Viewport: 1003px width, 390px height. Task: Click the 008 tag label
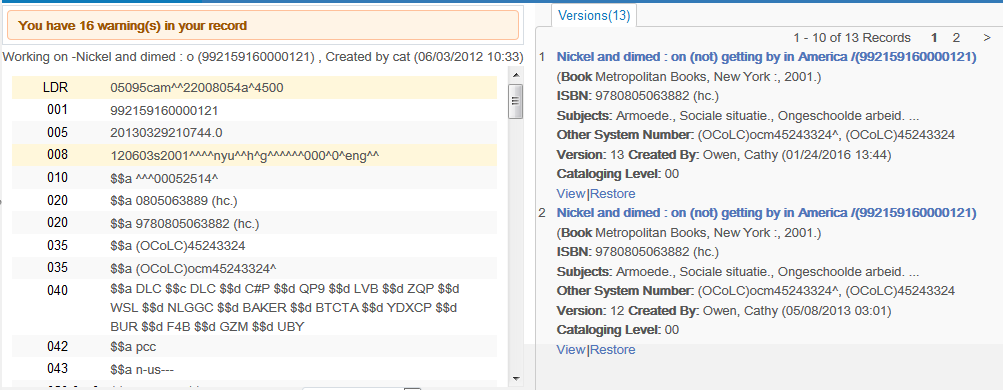(x=57, y=155)
